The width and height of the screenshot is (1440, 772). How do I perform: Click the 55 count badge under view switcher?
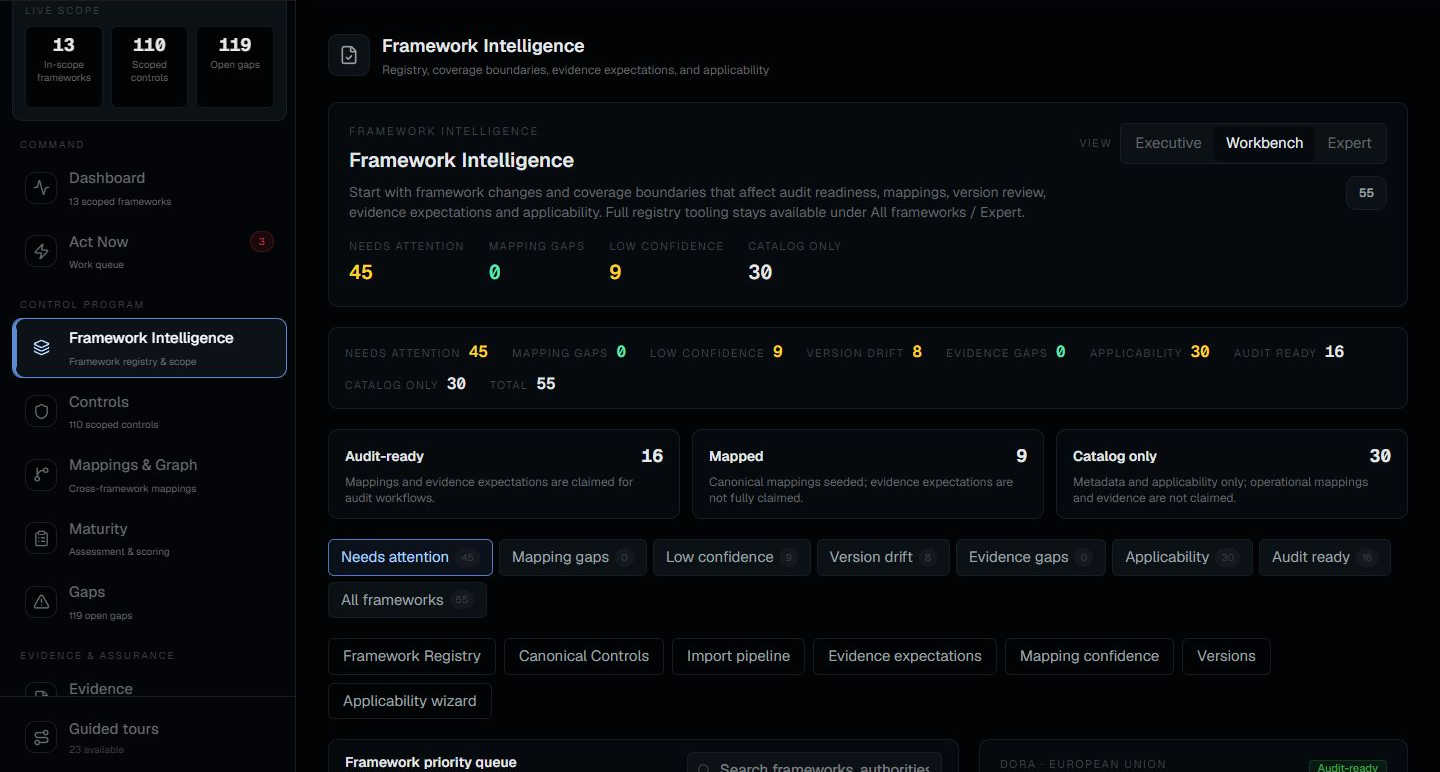(1366, 193)
